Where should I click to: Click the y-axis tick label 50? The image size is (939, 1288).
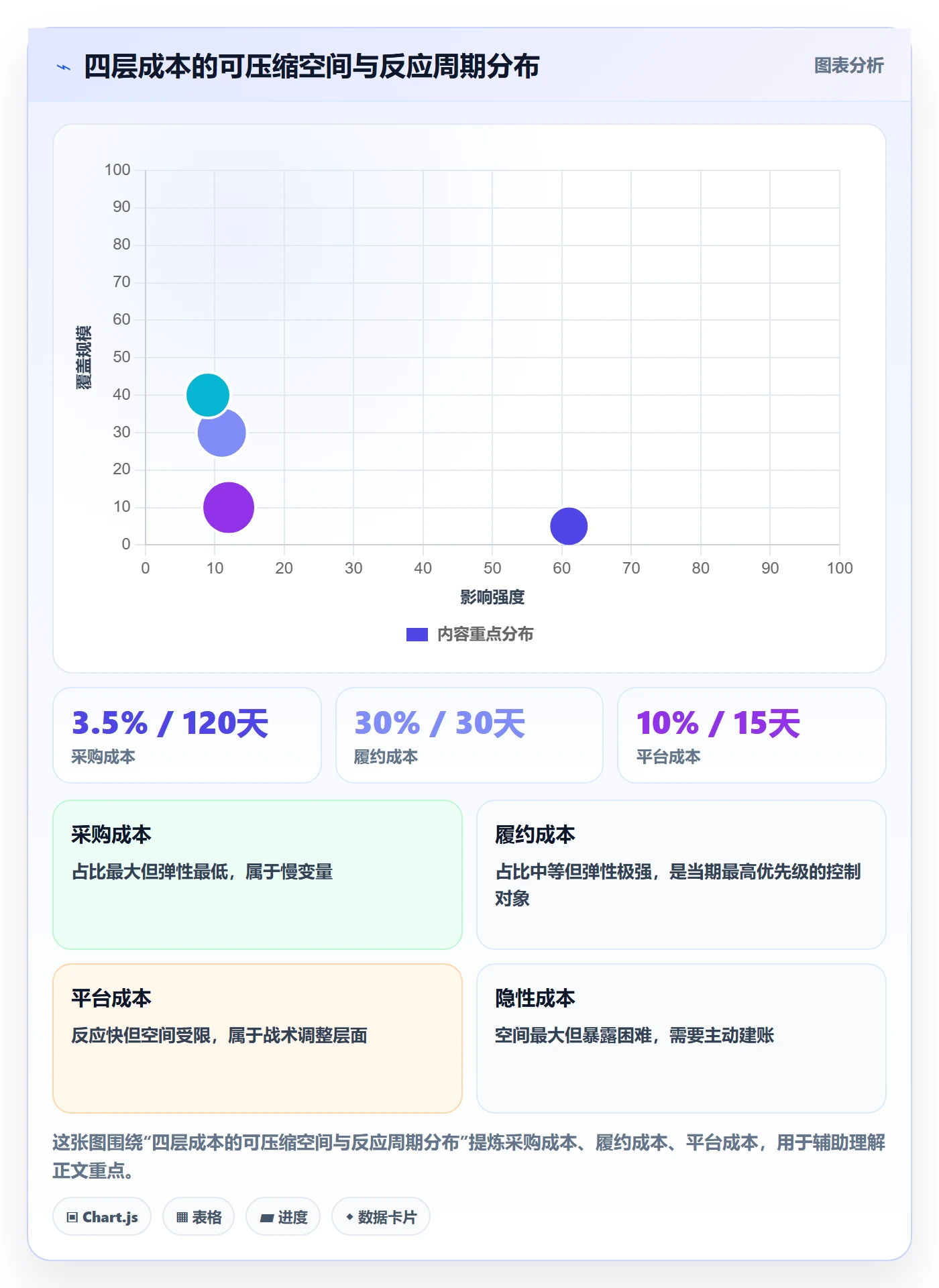tap(121, 357)
